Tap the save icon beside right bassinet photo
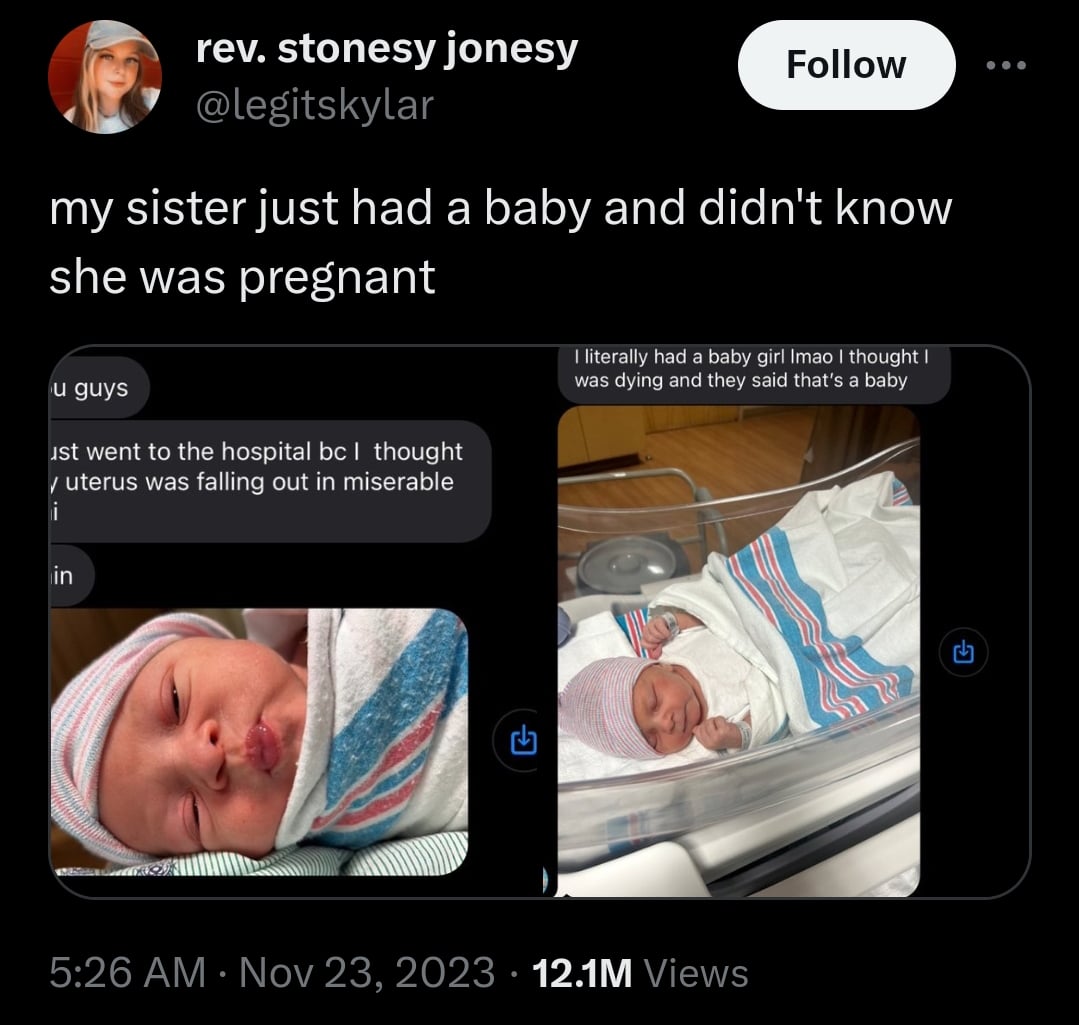This screenshot has height=1025, width=1079. [x=963, y=651]
